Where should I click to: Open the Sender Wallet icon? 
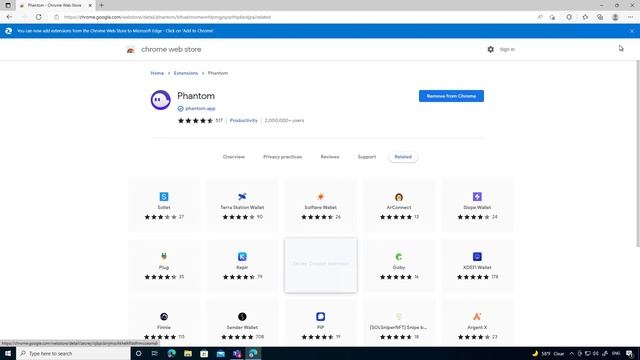click(x=242, y=316)
